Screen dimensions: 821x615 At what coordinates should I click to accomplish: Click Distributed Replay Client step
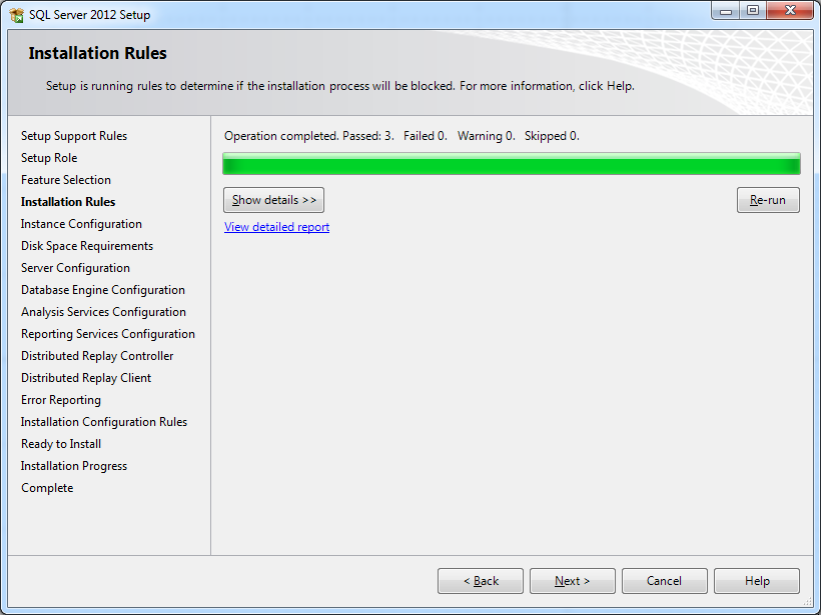click(86, 378)
